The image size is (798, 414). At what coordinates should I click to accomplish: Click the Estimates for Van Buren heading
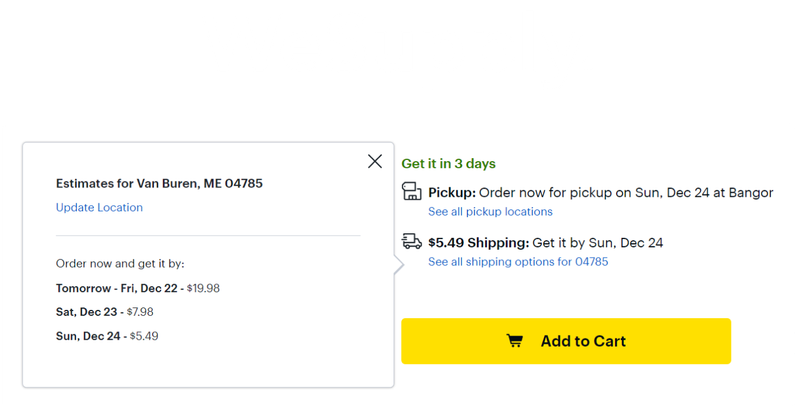(159, 184)
